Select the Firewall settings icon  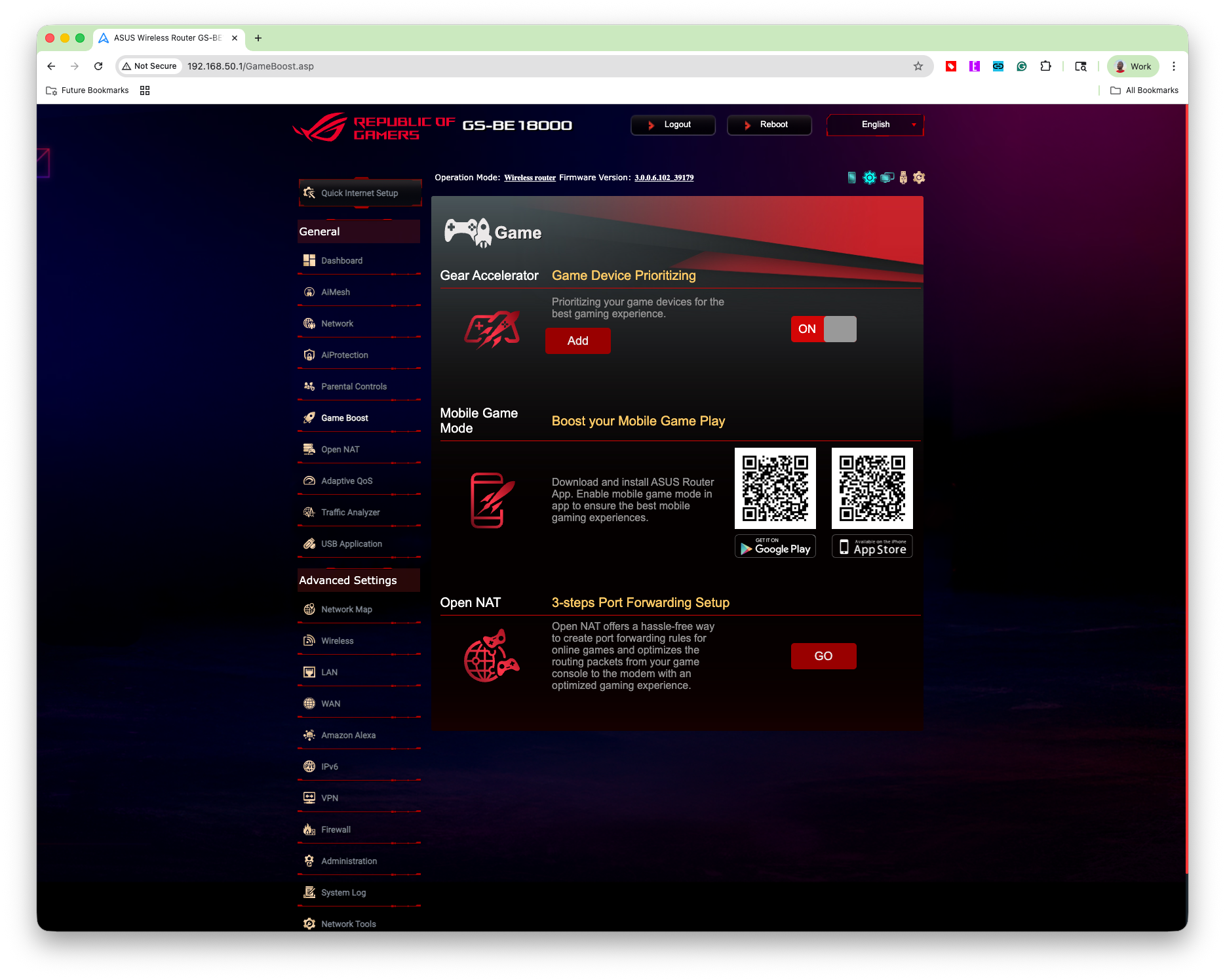[x=309, y=829]
